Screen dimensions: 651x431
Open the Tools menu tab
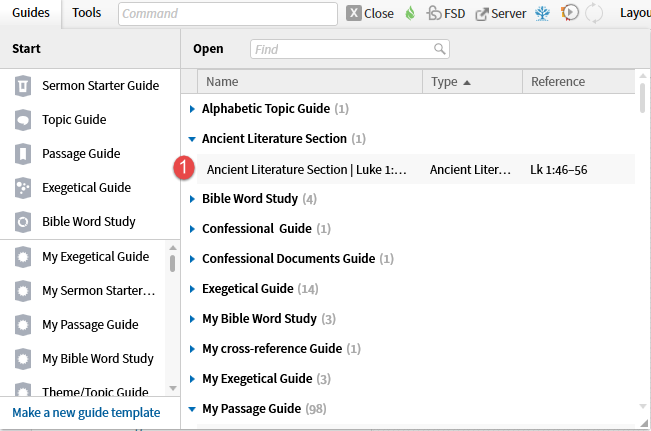tap(86, 13)
